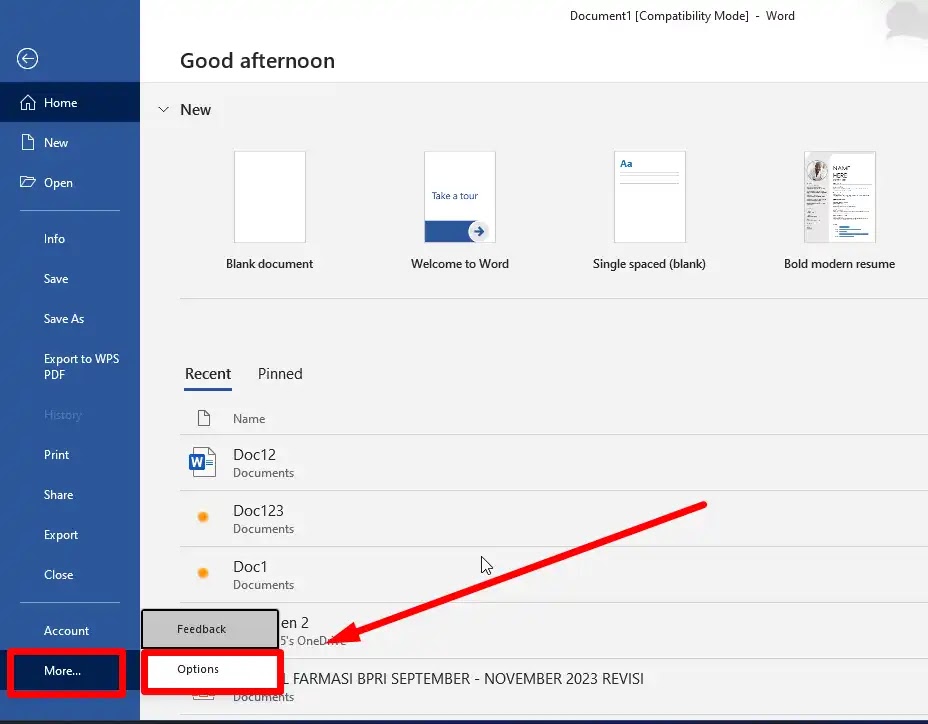928x724 pixels.
Task: Create a Blank document
Action: point(269,211)
